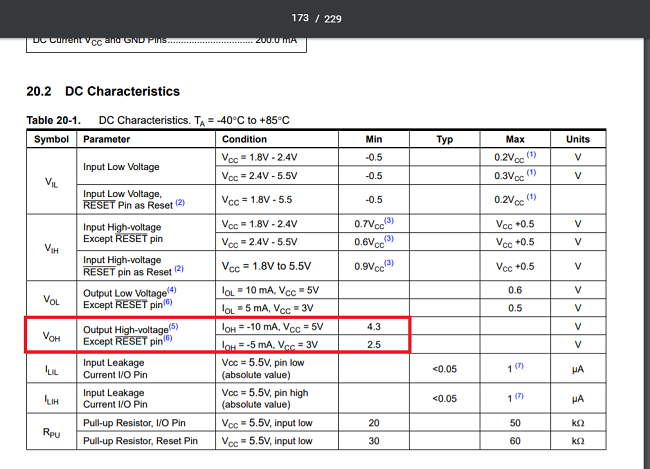Image resolution: width=650 pixels, height=469 pixels.
Task: Click condition 'VCC = 1.8V - 5.5'
Action: coord(257,200)
